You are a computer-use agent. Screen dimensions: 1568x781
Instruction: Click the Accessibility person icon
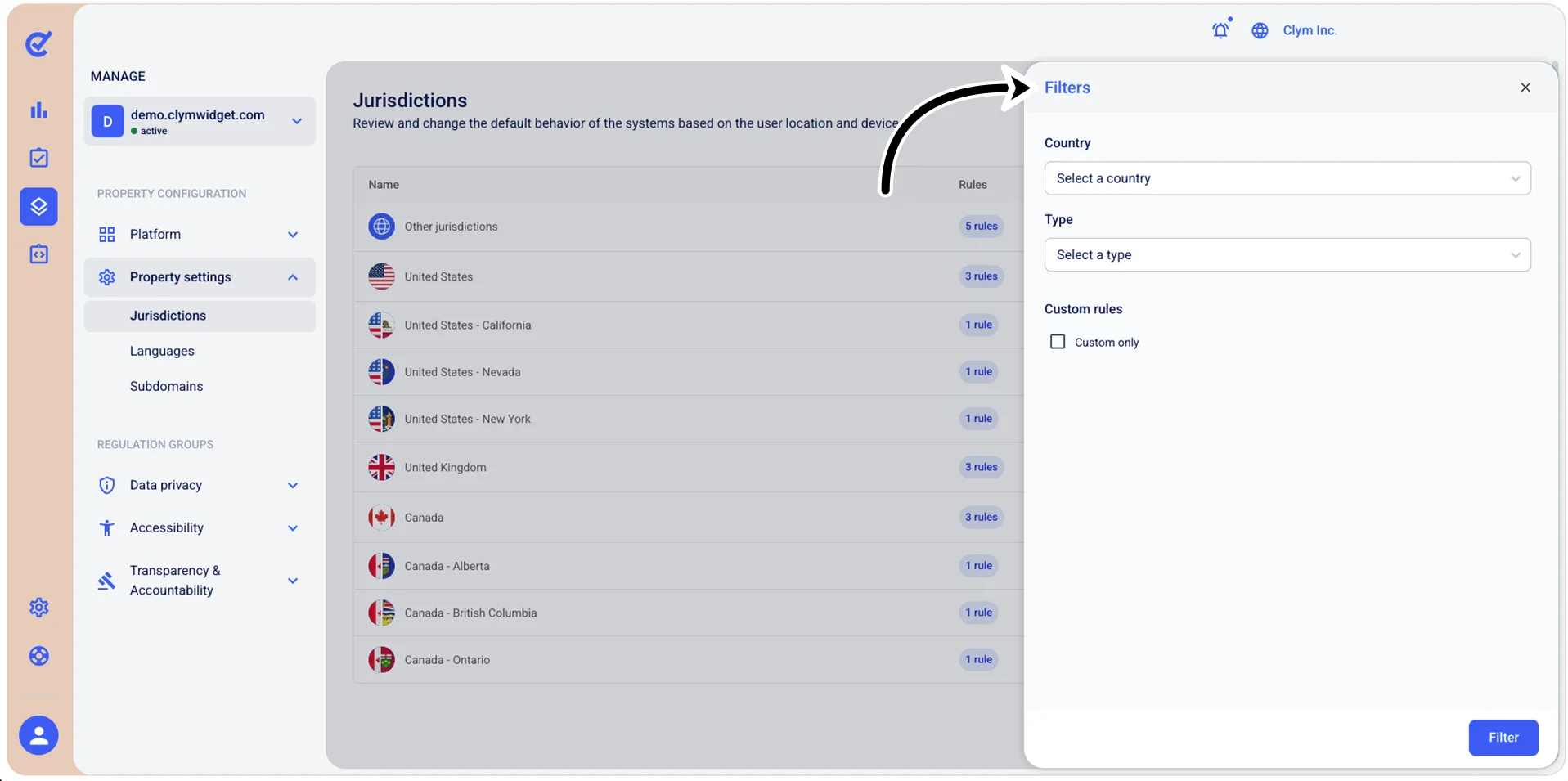[x=106, y=528]
